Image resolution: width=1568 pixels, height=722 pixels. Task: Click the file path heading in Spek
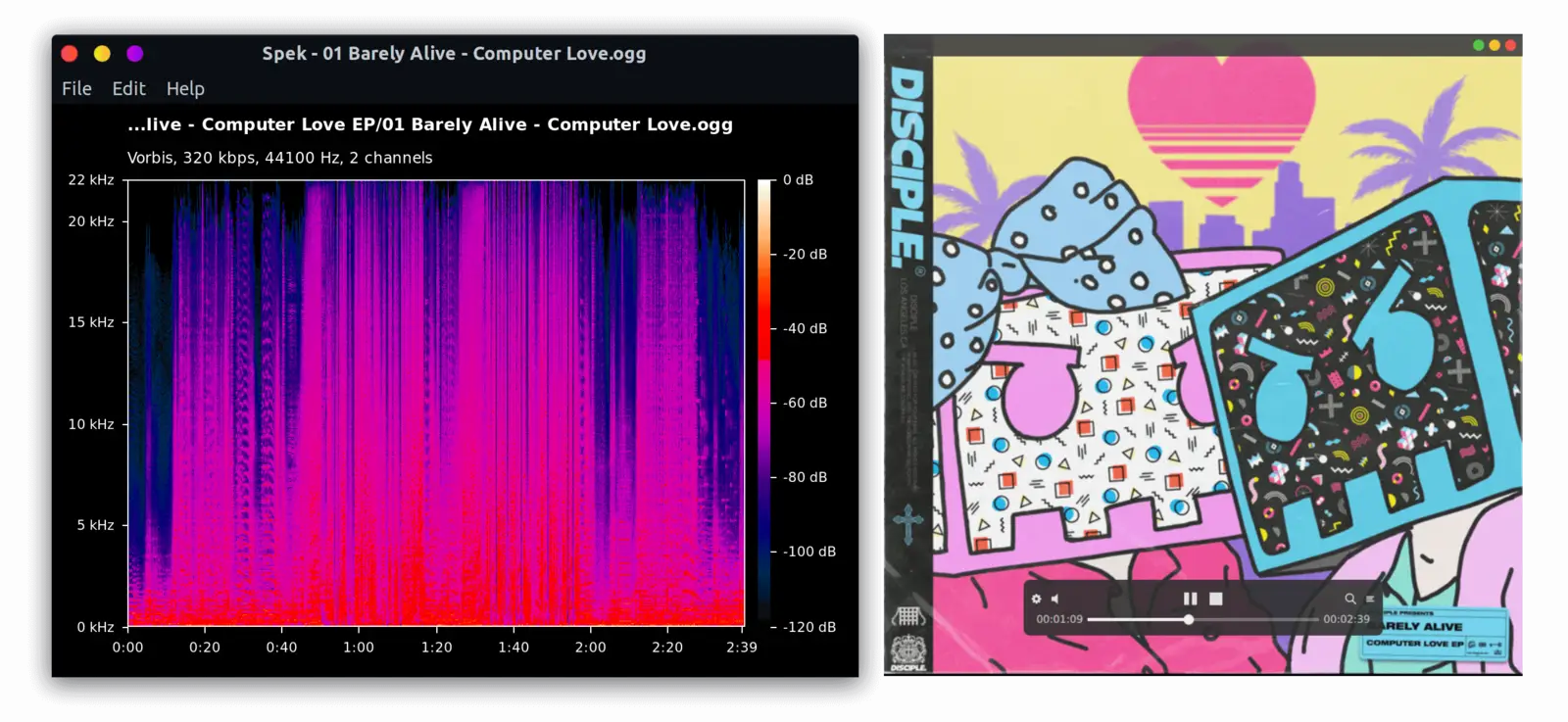pos(430,124)
